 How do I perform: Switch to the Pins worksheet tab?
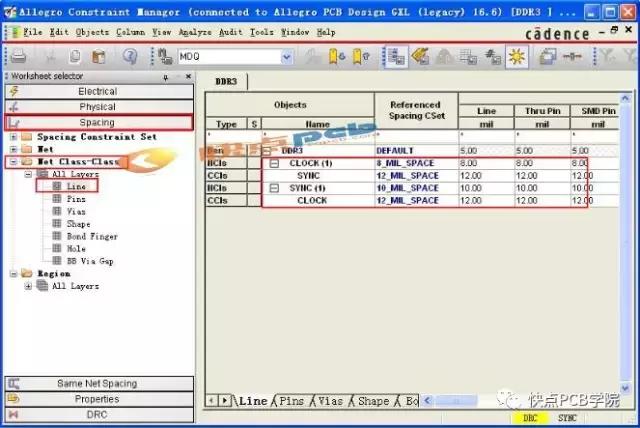(291, 401)
